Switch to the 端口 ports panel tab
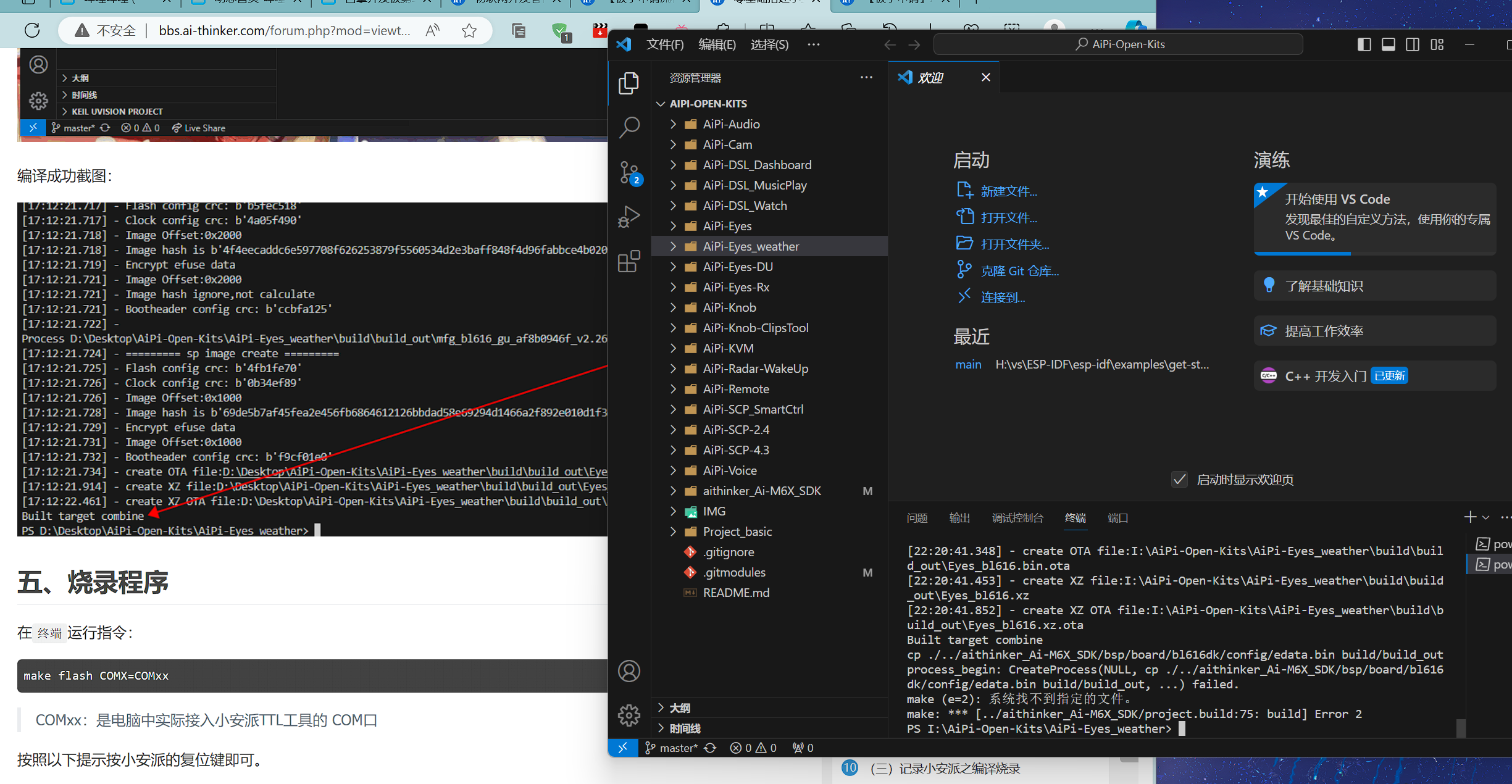This screenshot has height=784, width=1512. (1117, 518)
